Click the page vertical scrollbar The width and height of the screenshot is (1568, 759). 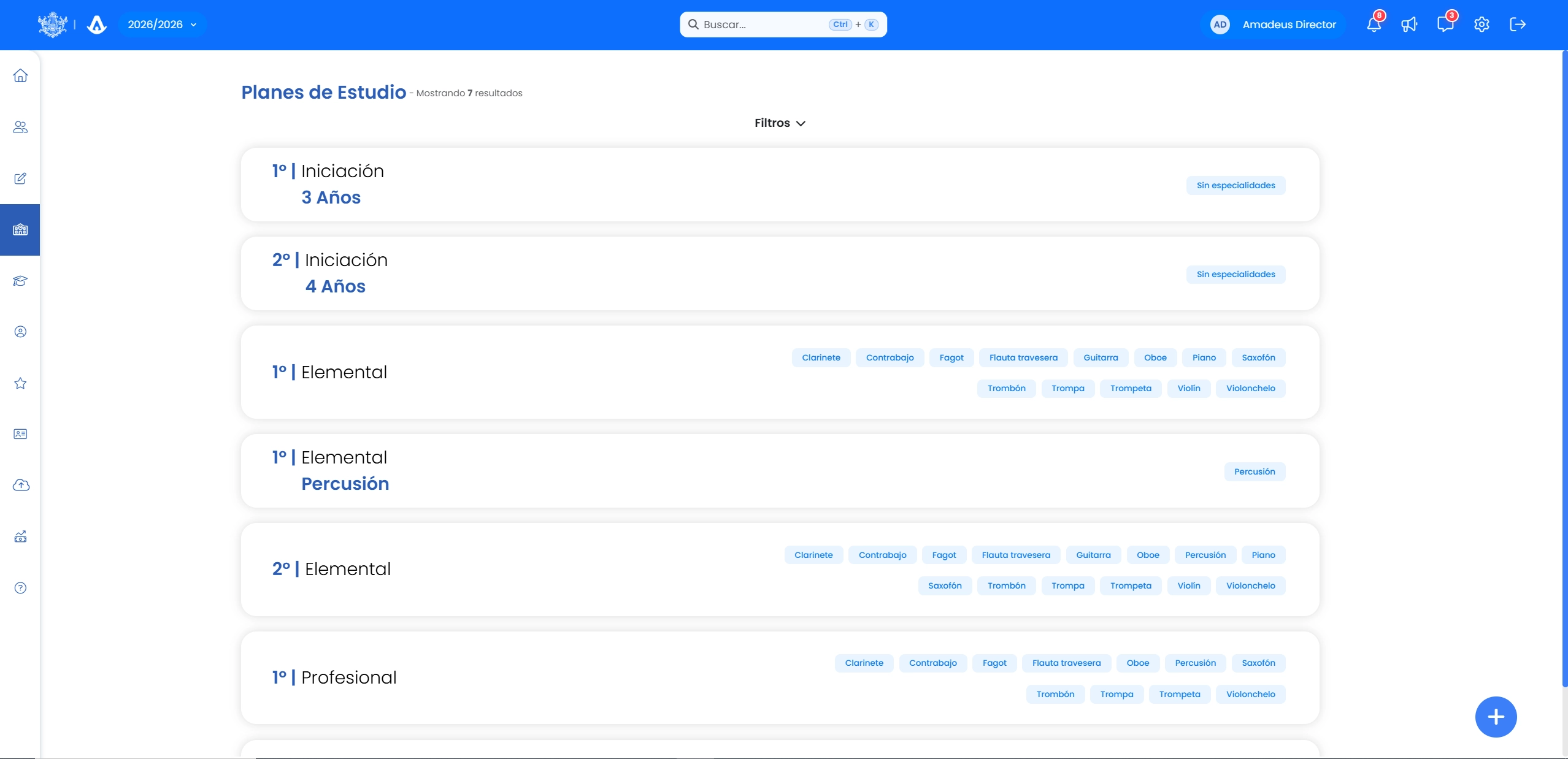1564,368
